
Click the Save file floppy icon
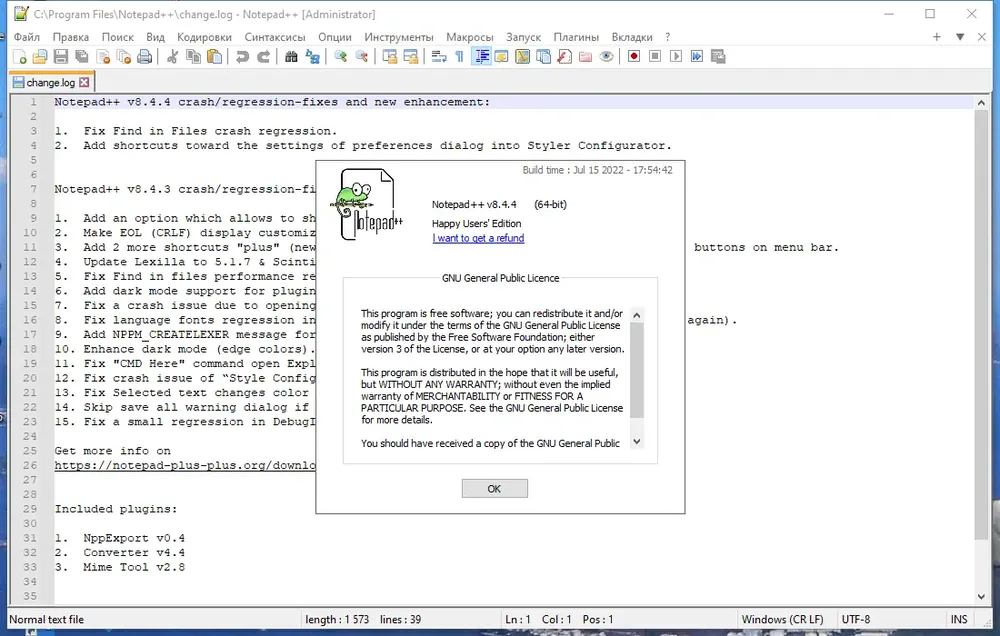[x=61, y=57]
